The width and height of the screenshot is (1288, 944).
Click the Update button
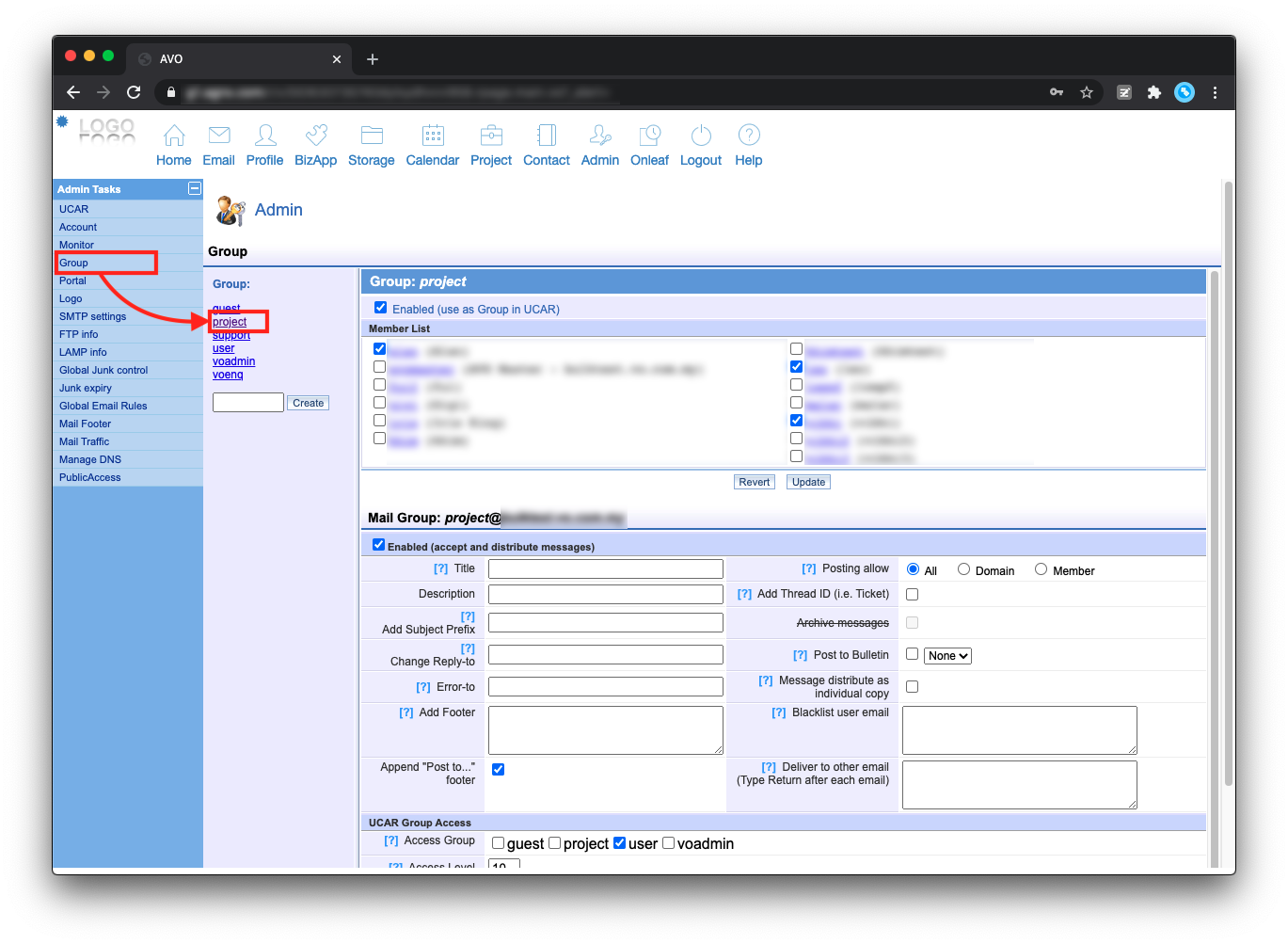[808, 482]
